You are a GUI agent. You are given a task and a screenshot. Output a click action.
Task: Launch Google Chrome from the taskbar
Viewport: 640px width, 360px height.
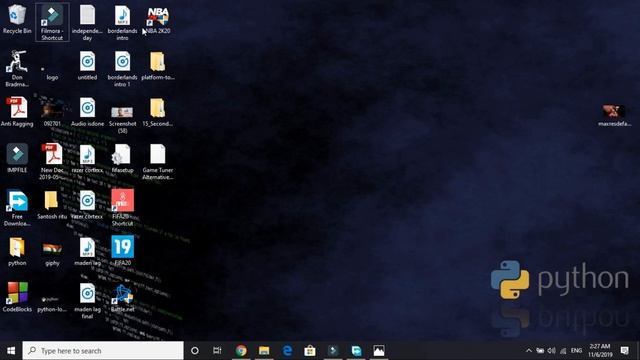click(241, 351)
